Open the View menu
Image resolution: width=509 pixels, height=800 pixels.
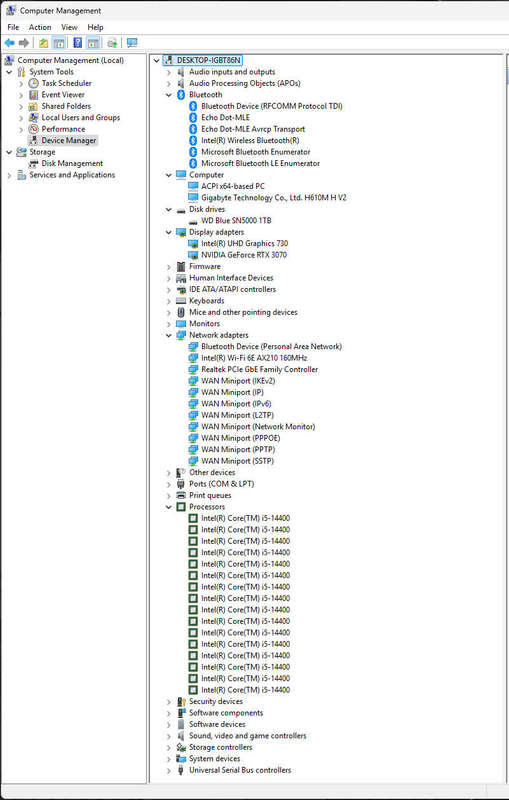69,27
